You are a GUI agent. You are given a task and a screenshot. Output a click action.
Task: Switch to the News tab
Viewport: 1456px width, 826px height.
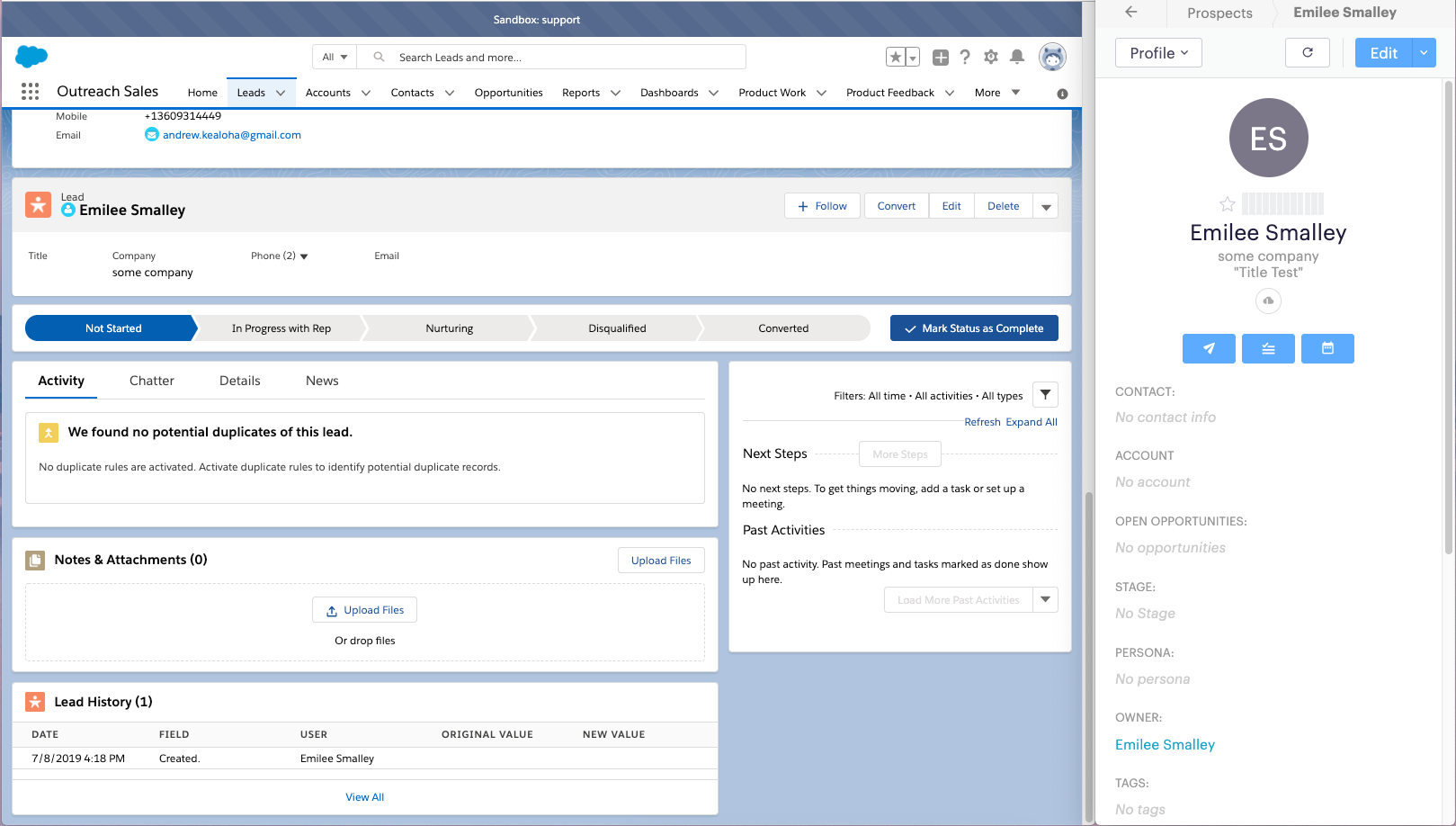coord(322,381)
